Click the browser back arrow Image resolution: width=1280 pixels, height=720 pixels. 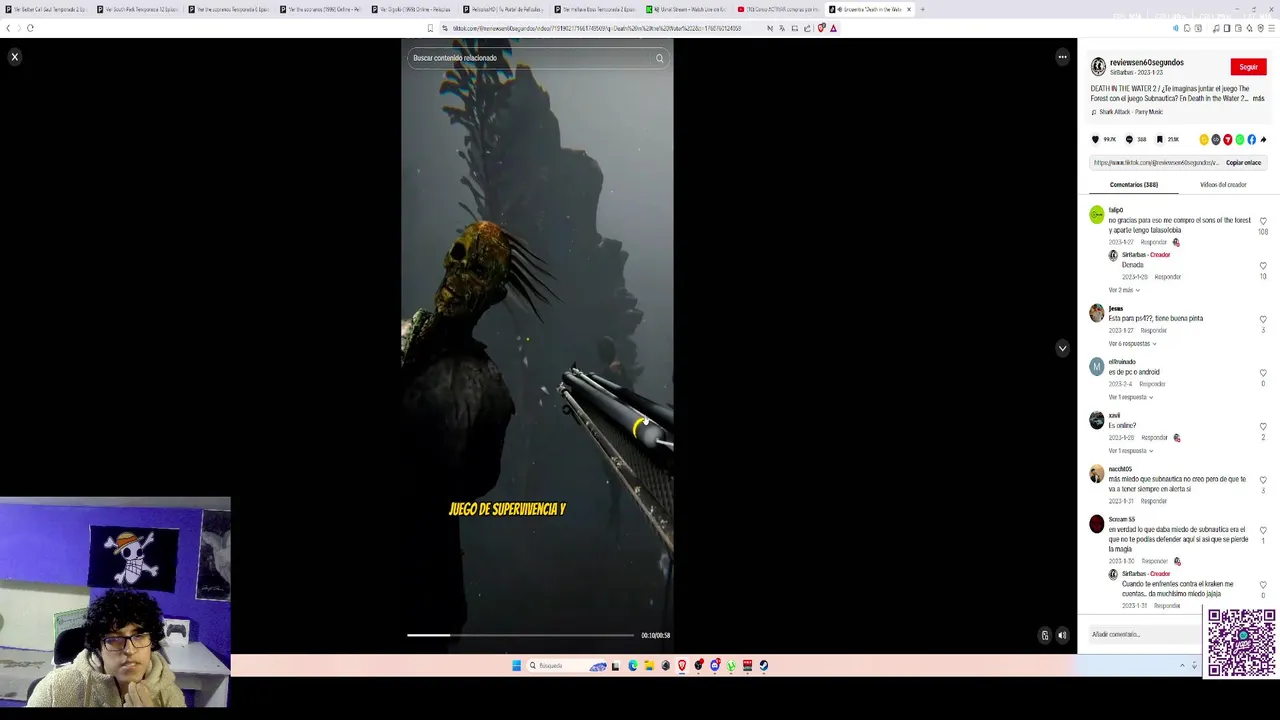[x=8, y=28]
